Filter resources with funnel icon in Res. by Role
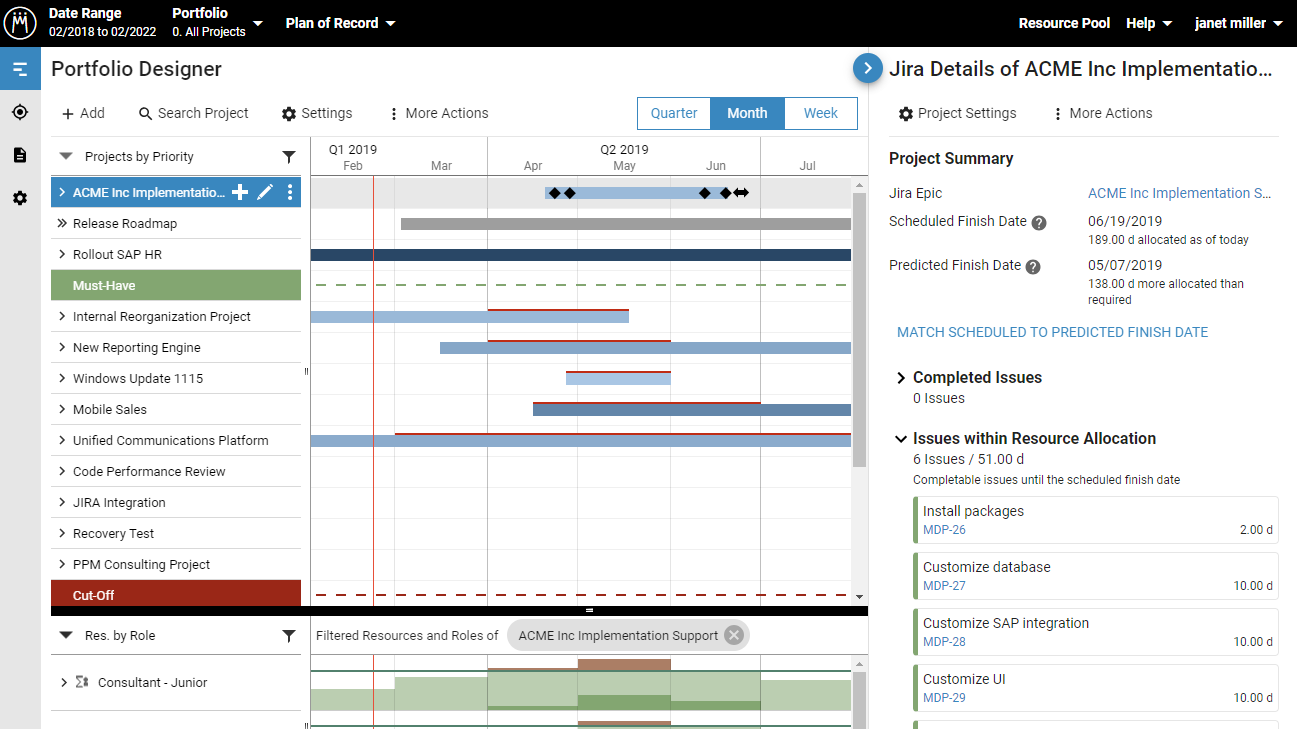The width and height of the screenshot is (1297, 729). 289,636
